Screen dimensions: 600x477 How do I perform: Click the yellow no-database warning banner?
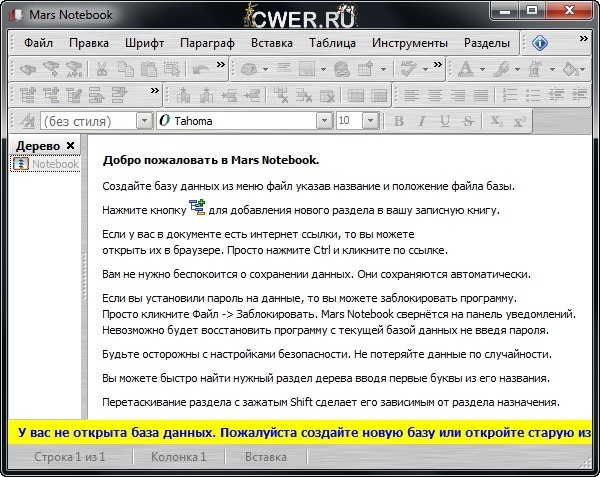300,435
